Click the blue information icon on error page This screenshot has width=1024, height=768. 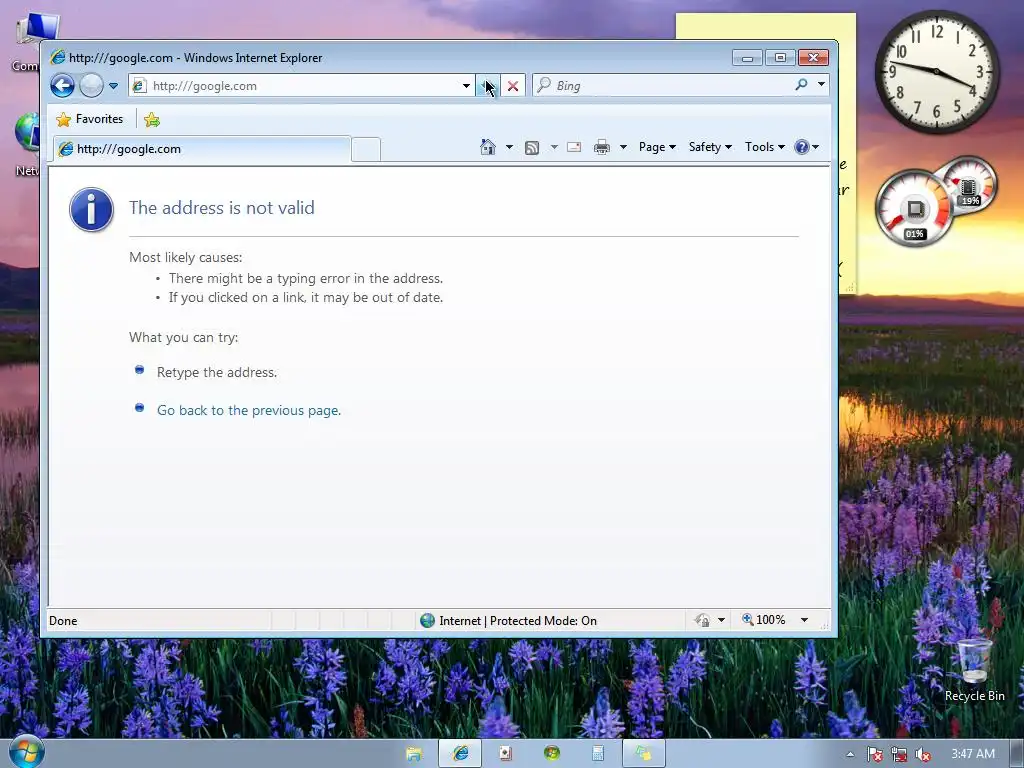(x=91, y=210)
